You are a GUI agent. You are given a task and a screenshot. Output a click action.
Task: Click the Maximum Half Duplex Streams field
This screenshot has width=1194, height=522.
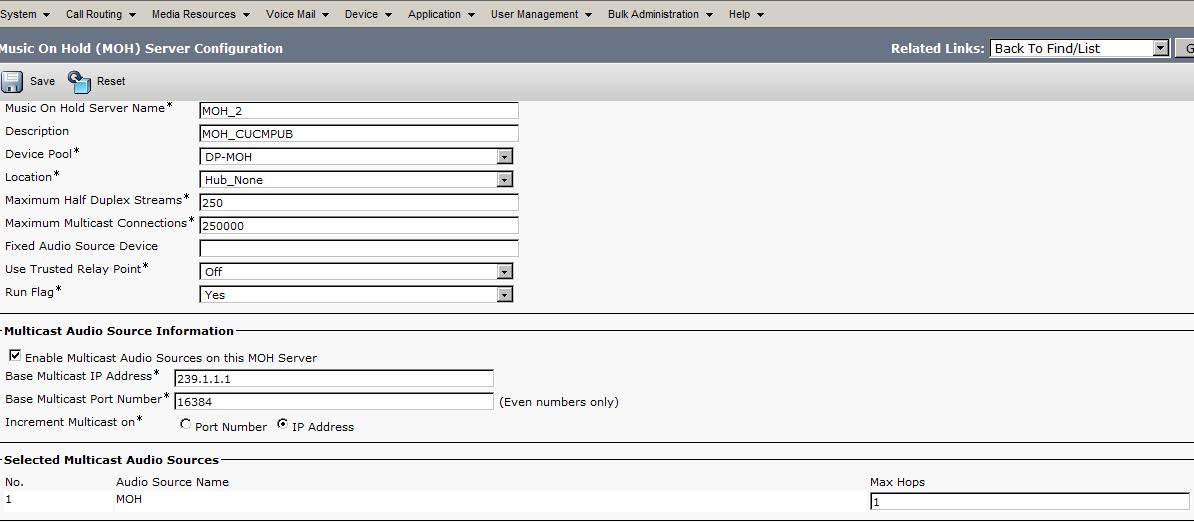point(359,202)
